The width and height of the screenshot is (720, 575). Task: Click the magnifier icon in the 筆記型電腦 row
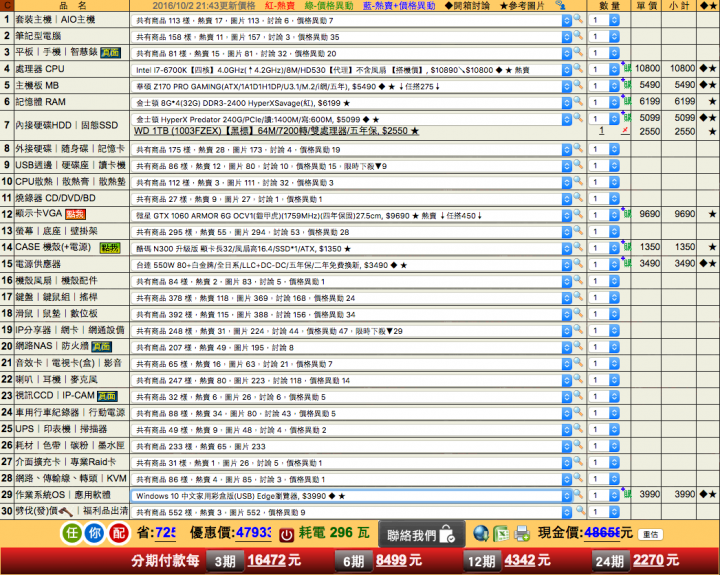(578, 35)
